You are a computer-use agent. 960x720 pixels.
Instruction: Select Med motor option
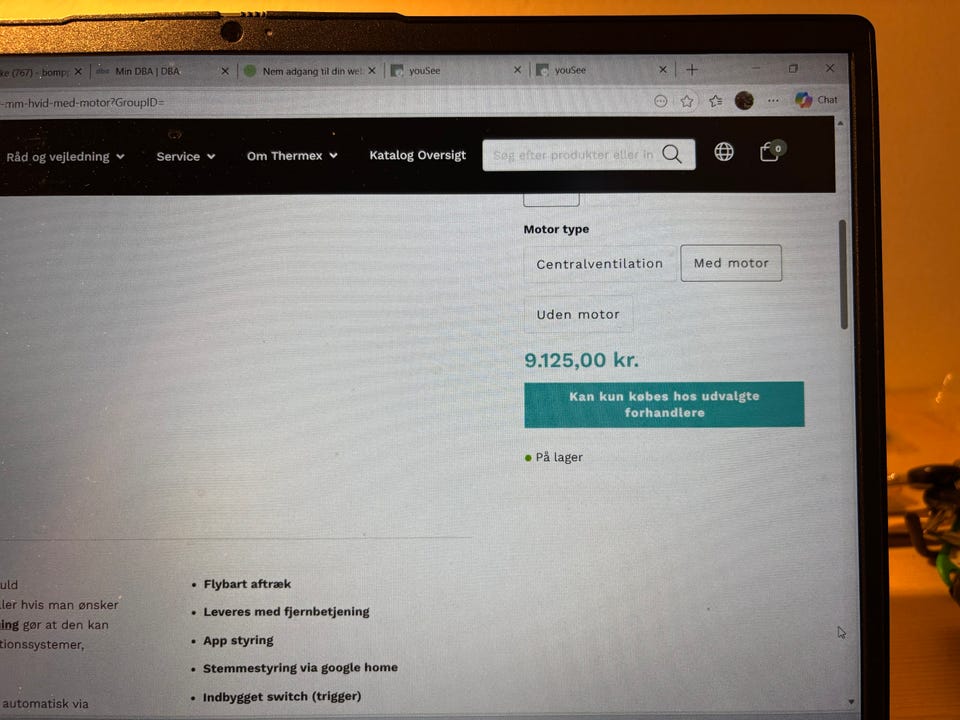tap(731, 263)
